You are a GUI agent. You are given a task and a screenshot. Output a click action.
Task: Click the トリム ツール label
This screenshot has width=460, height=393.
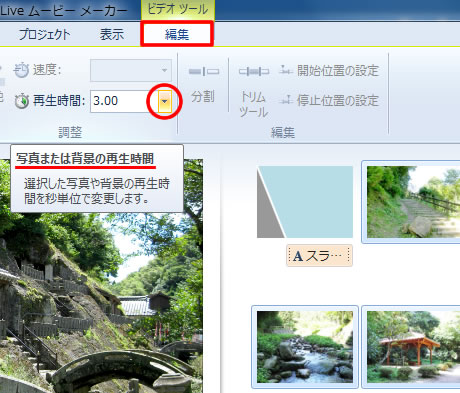253,104
